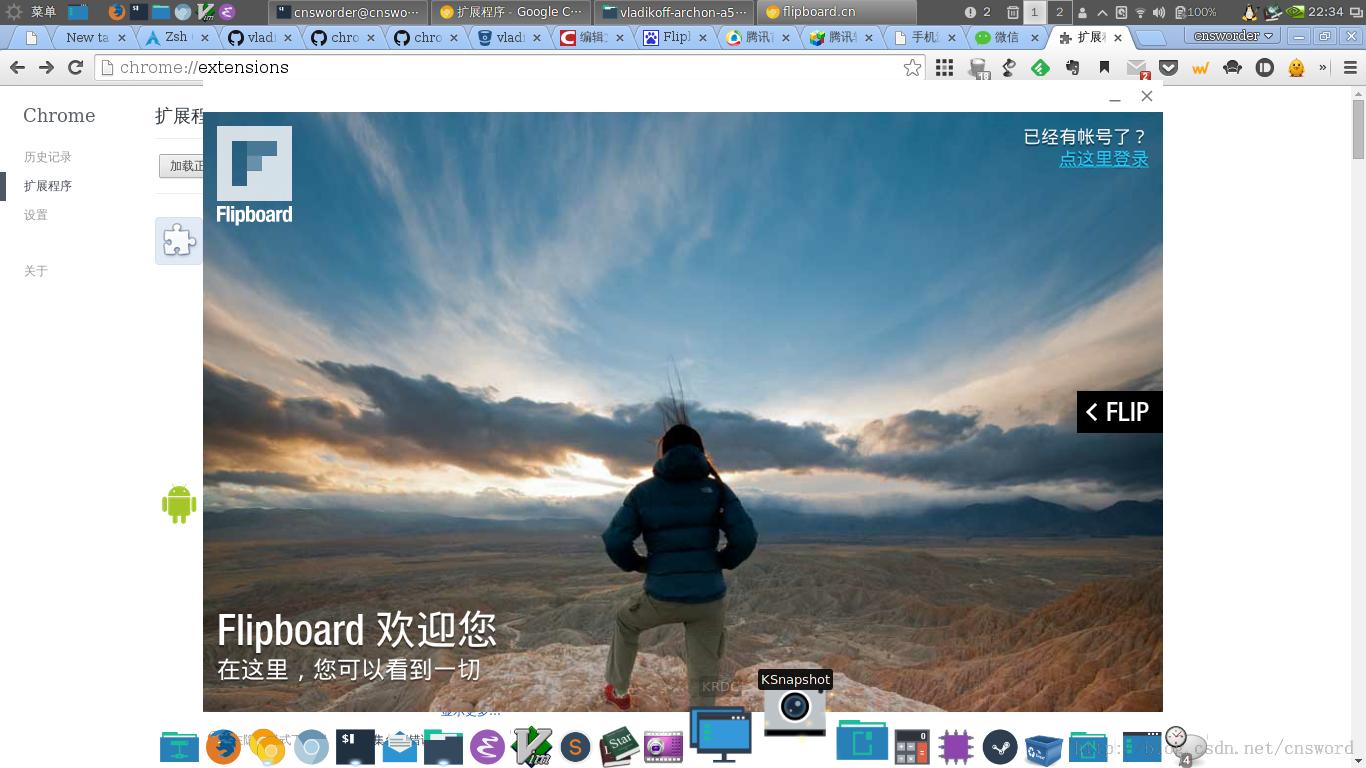Screen dimensions: 1366x768
Task: Select 关于 in Chrome sidebar
Action: 36,271
